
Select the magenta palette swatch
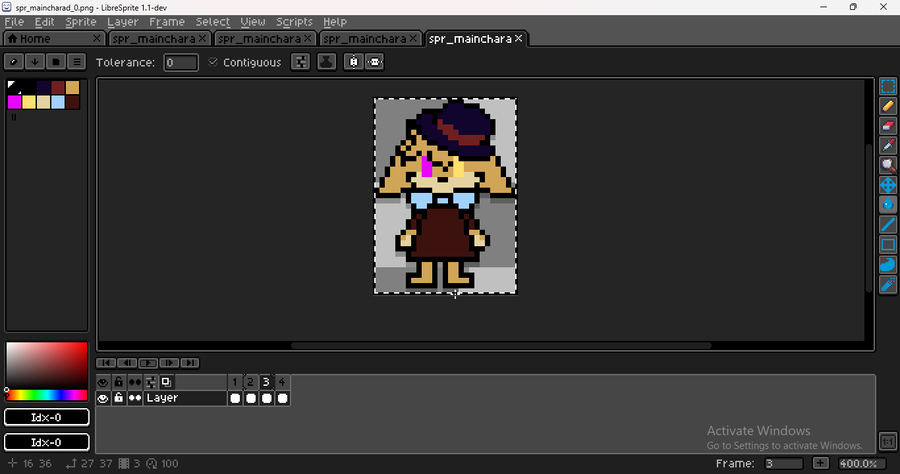pyautogui.click(x=14, y=102)
